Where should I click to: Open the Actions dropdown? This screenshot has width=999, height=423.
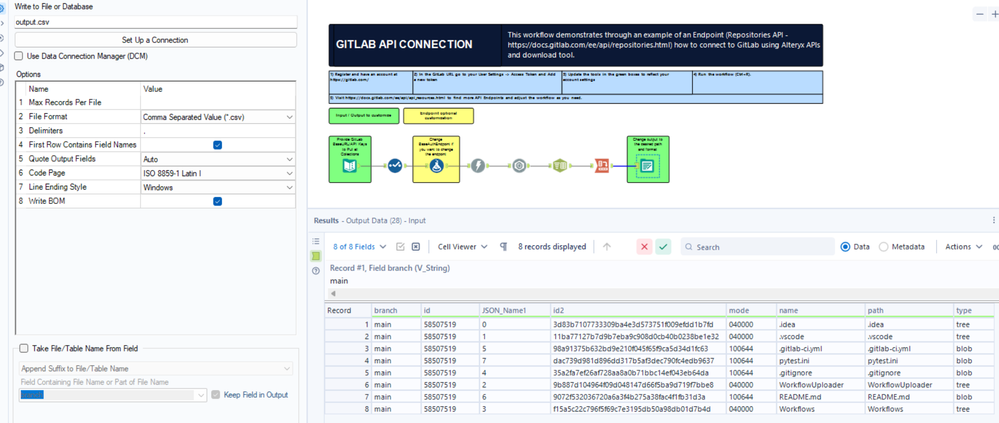(963, 247)
